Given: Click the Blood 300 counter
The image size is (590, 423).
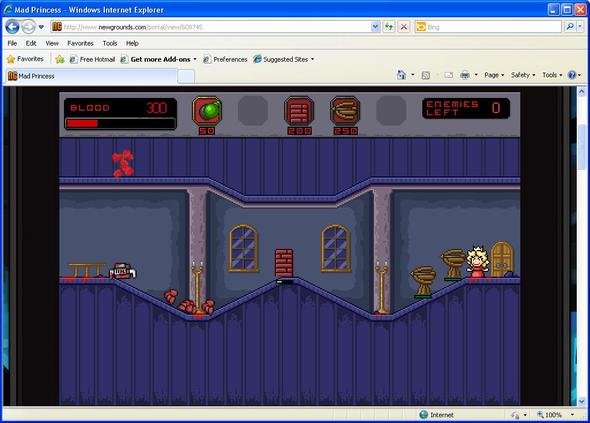Looking at the screenshot, I should coord(120,108).
